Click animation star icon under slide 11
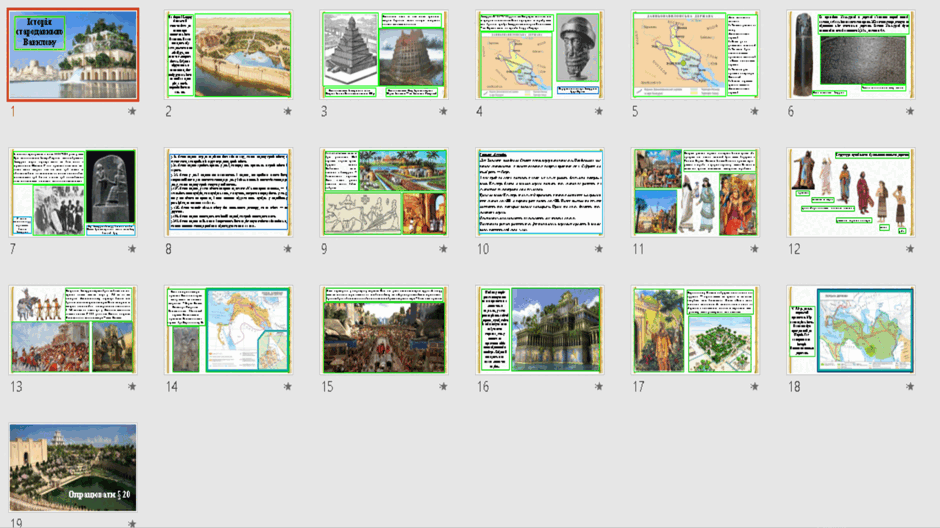Viewport: 940px width, 528px height. click(754, 249)
